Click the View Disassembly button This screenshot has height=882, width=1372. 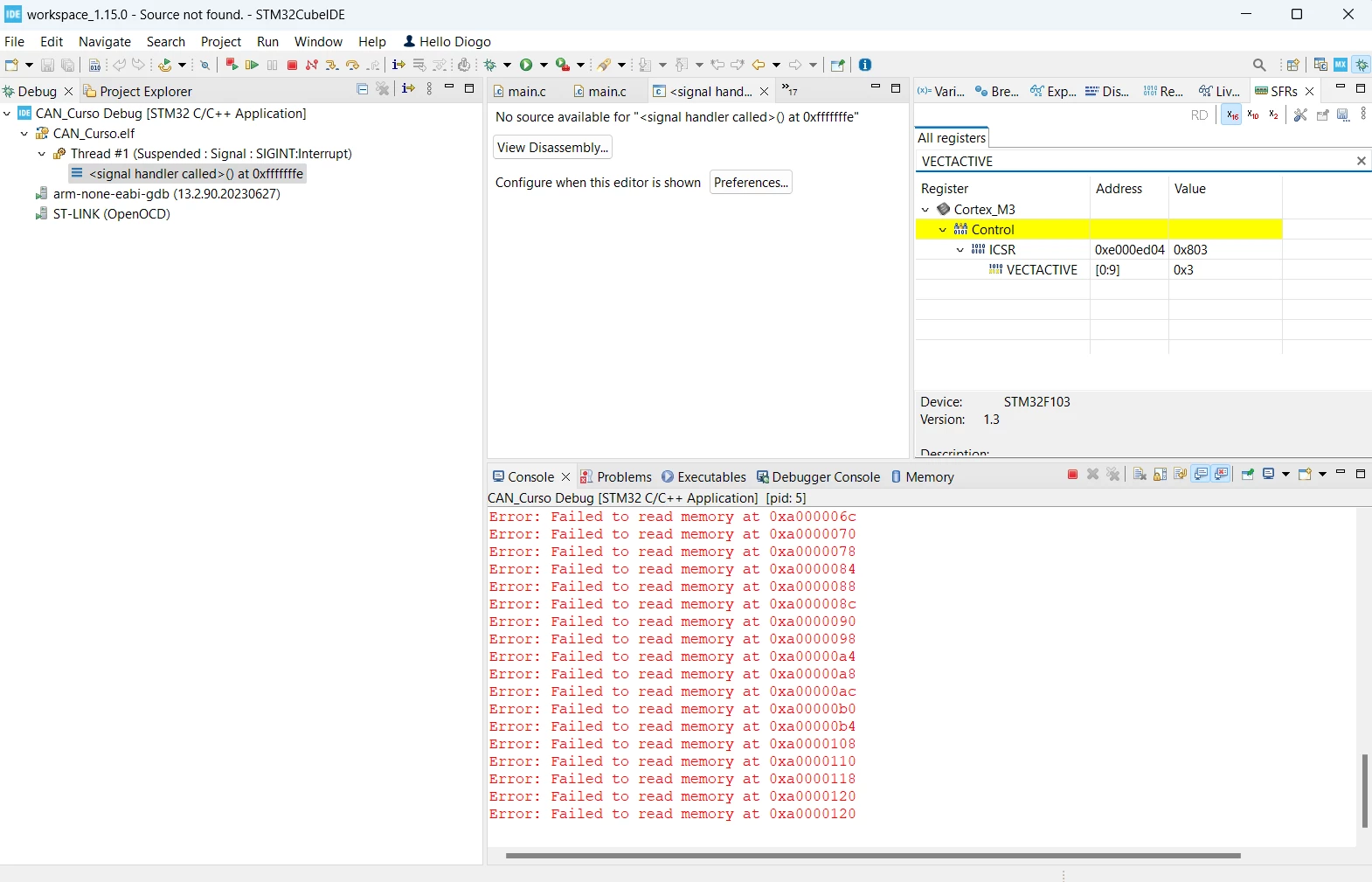click(552, 147)
